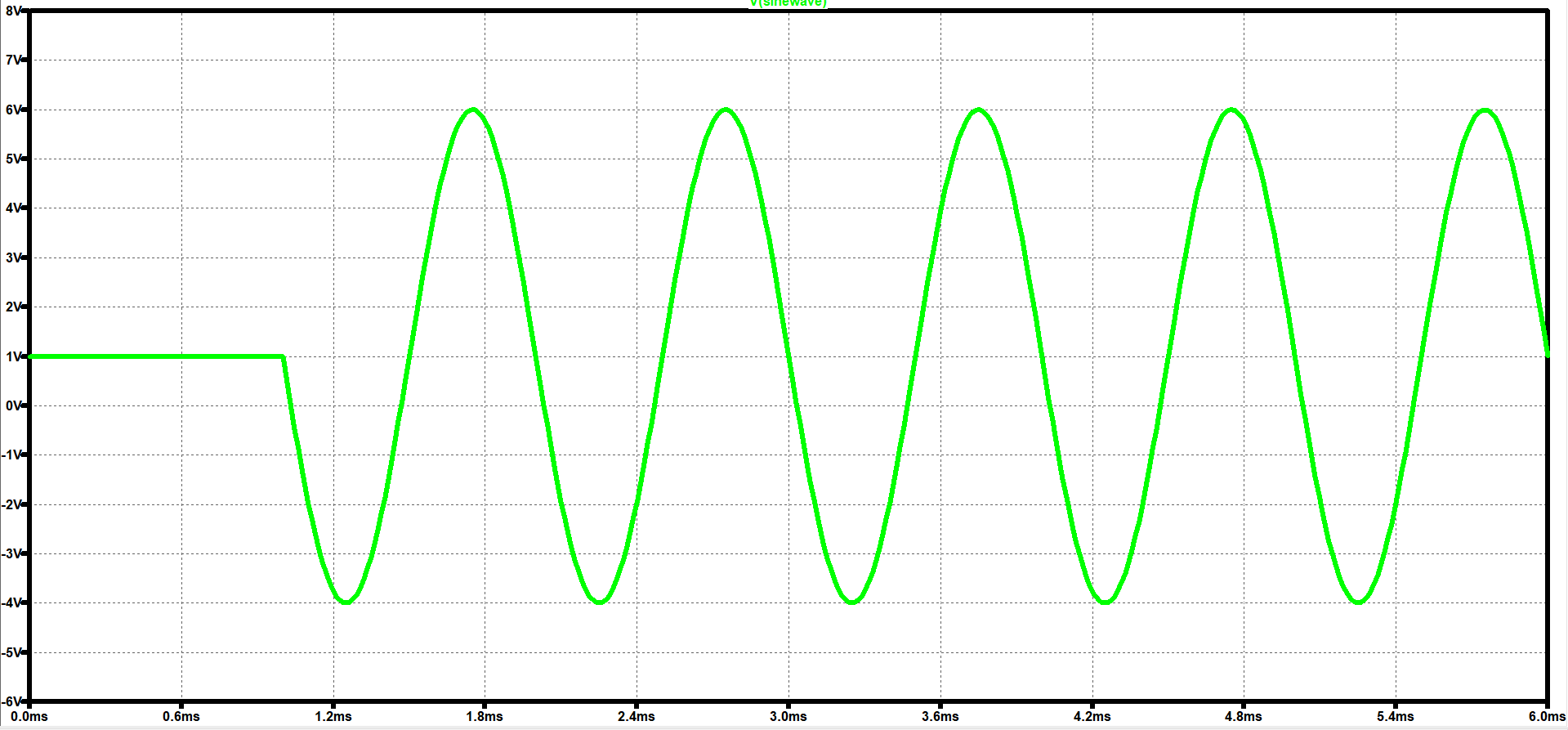Click the 1.2ms time axis label

coord(333,717)
